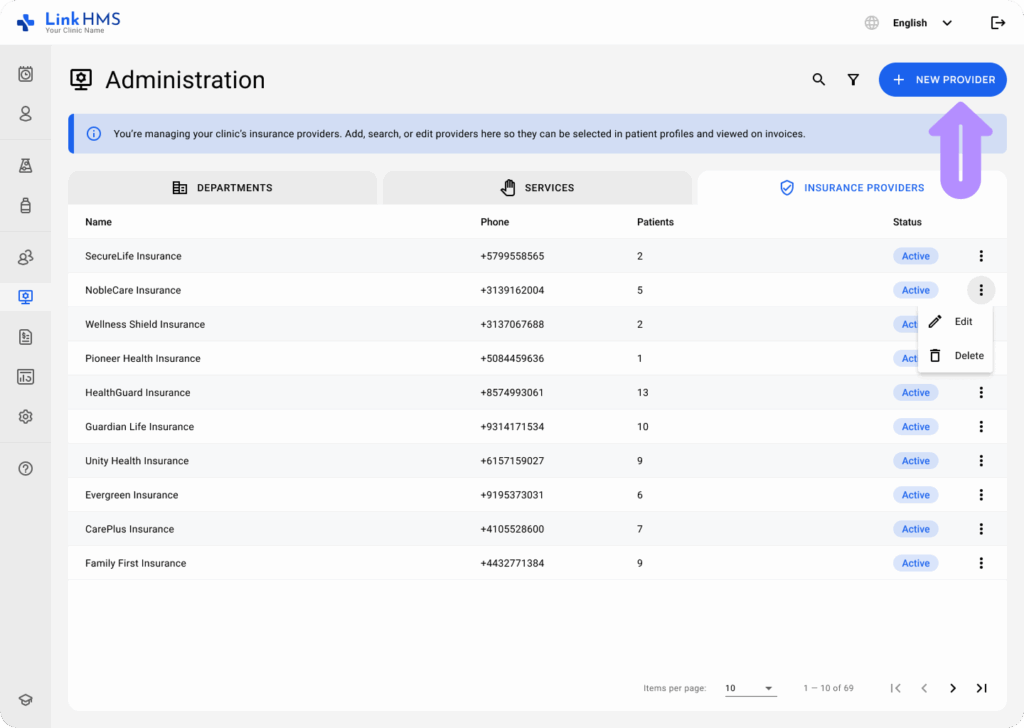Open the appointments calendar sidebar icon
This screenshot has height=728, width=1024.
[26, 74]
